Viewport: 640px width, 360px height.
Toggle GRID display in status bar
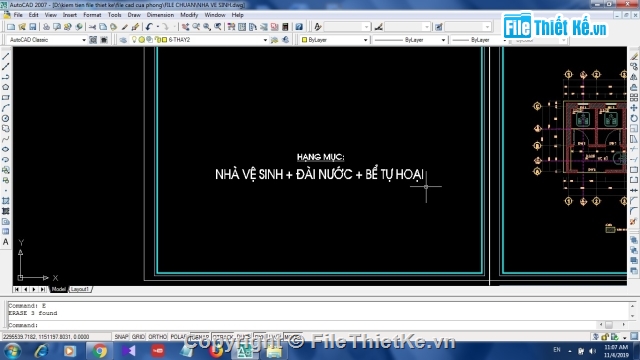click(138, 337)
